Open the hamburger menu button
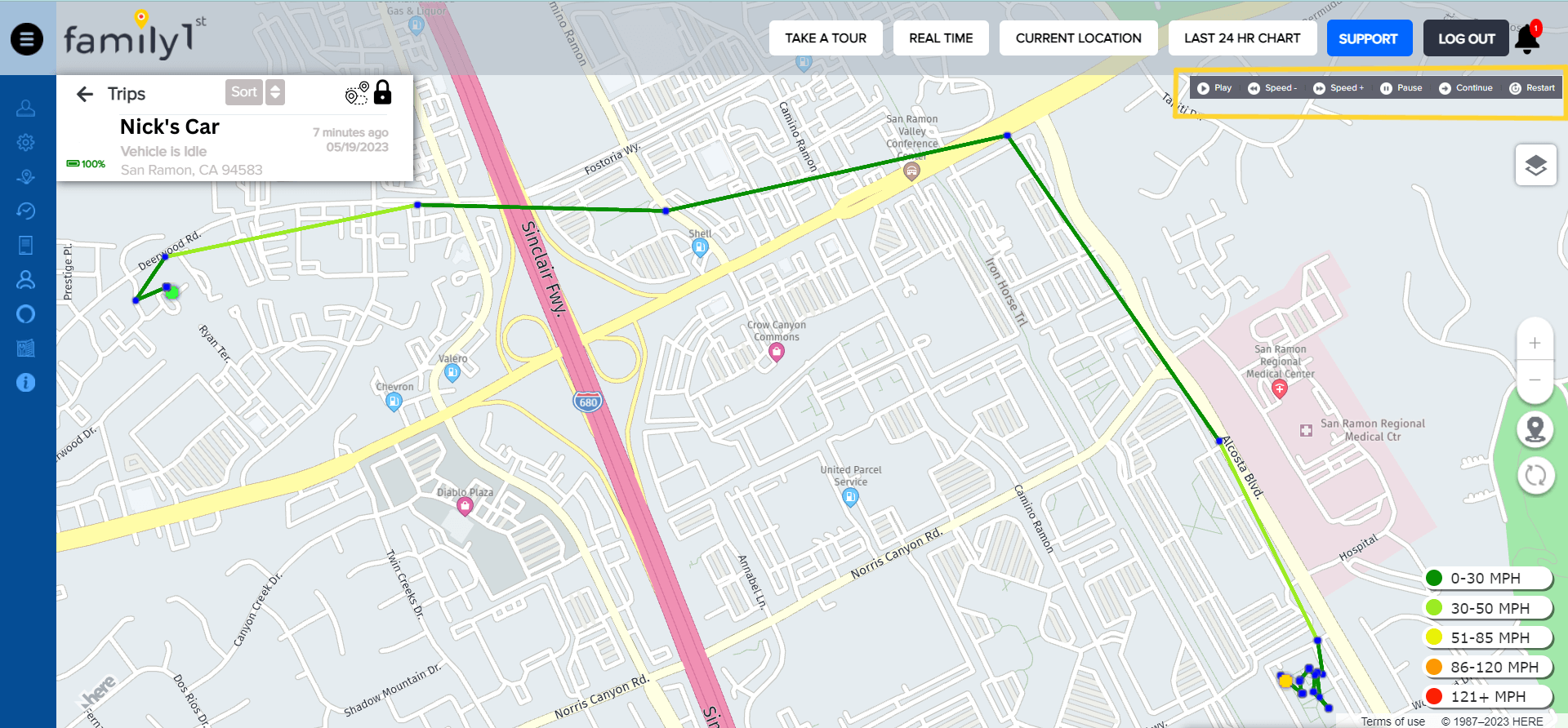This screenshot has width=1568, height=728. tap(27, 38)
